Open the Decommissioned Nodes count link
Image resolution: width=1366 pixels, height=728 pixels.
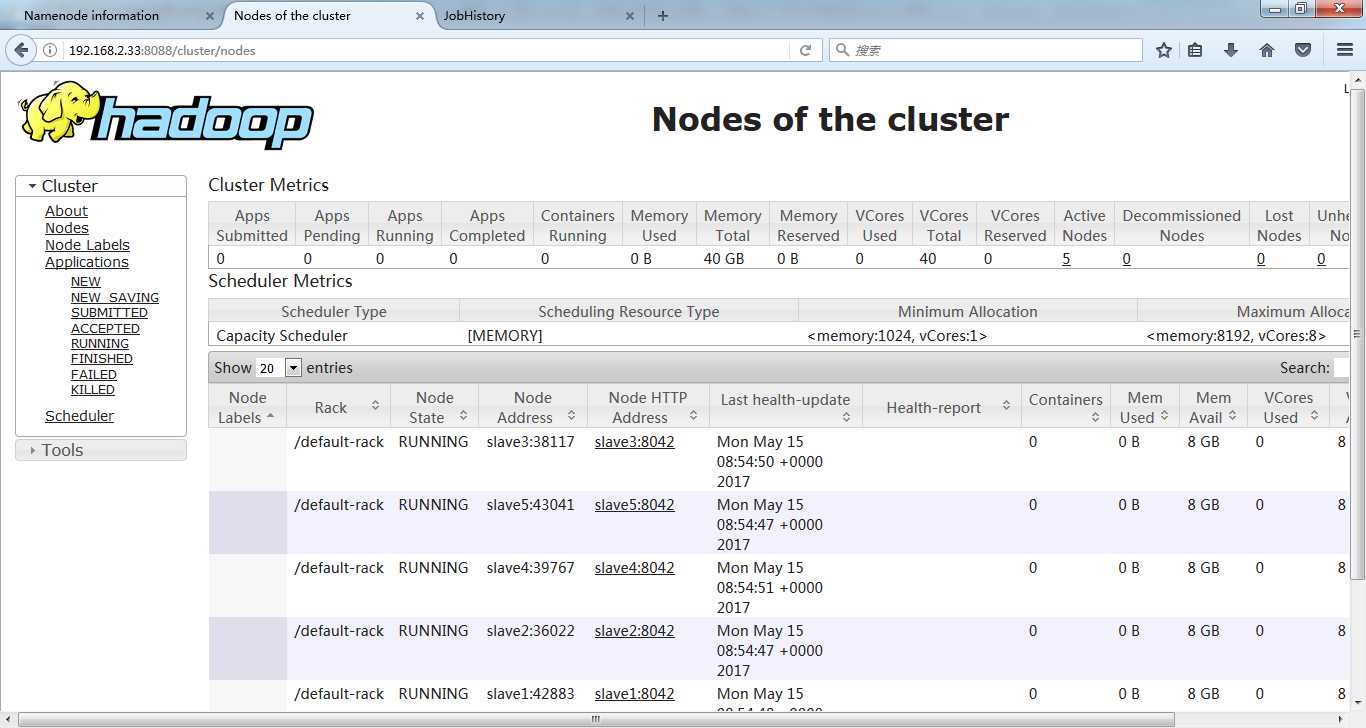click(x=1126, y=259)
